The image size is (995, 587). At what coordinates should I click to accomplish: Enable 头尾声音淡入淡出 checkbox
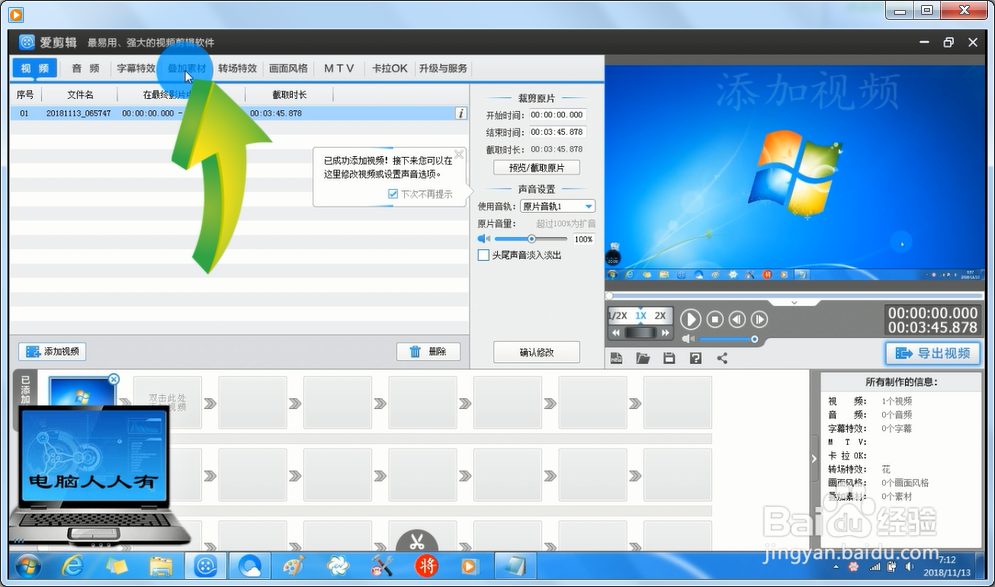484,255
